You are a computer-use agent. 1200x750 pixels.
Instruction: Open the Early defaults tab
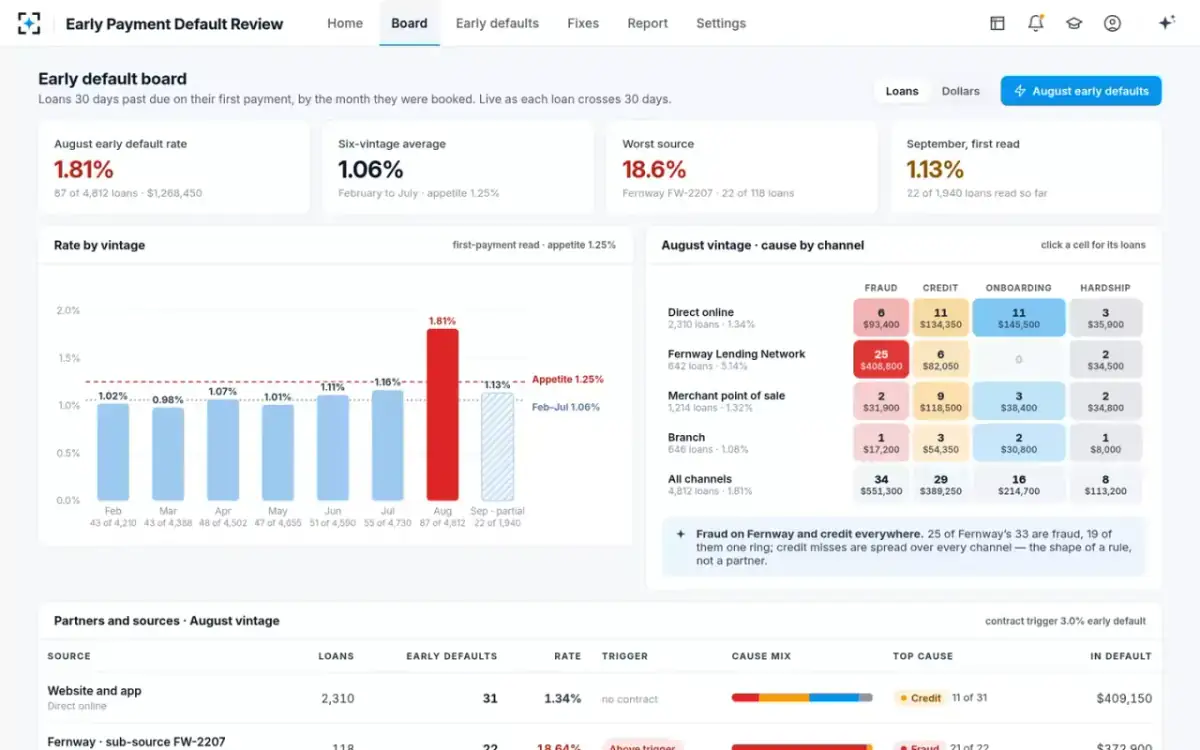(x=497, y=23)
